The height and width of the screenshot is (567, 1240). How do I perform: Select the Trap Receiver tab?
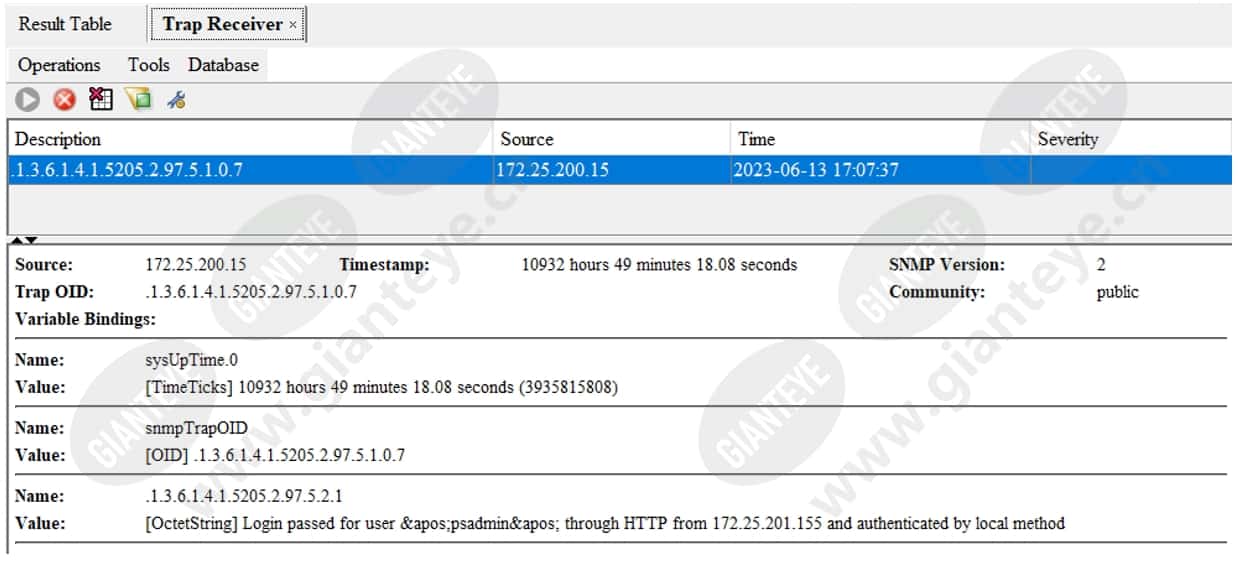coord(222,24)
